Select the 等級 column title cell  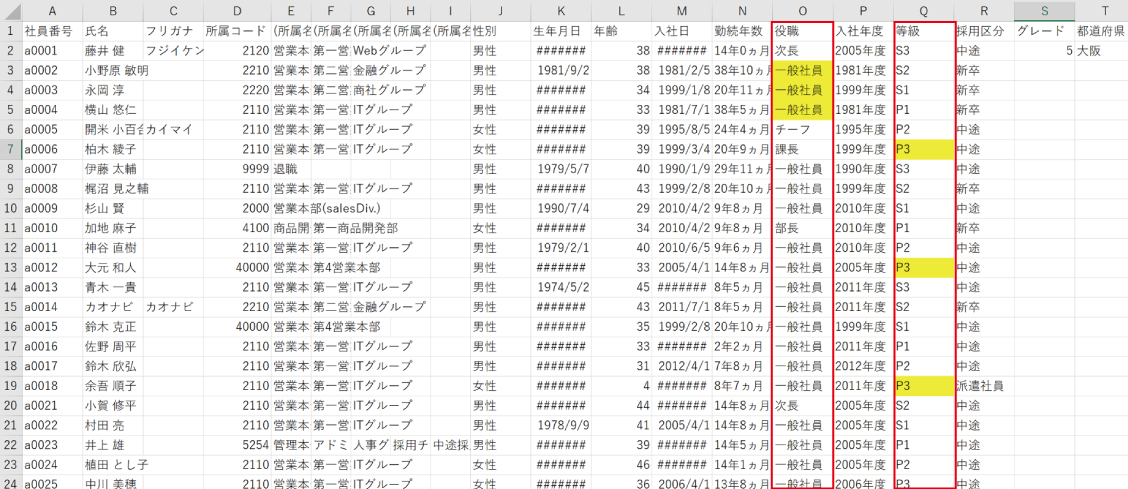923,31
